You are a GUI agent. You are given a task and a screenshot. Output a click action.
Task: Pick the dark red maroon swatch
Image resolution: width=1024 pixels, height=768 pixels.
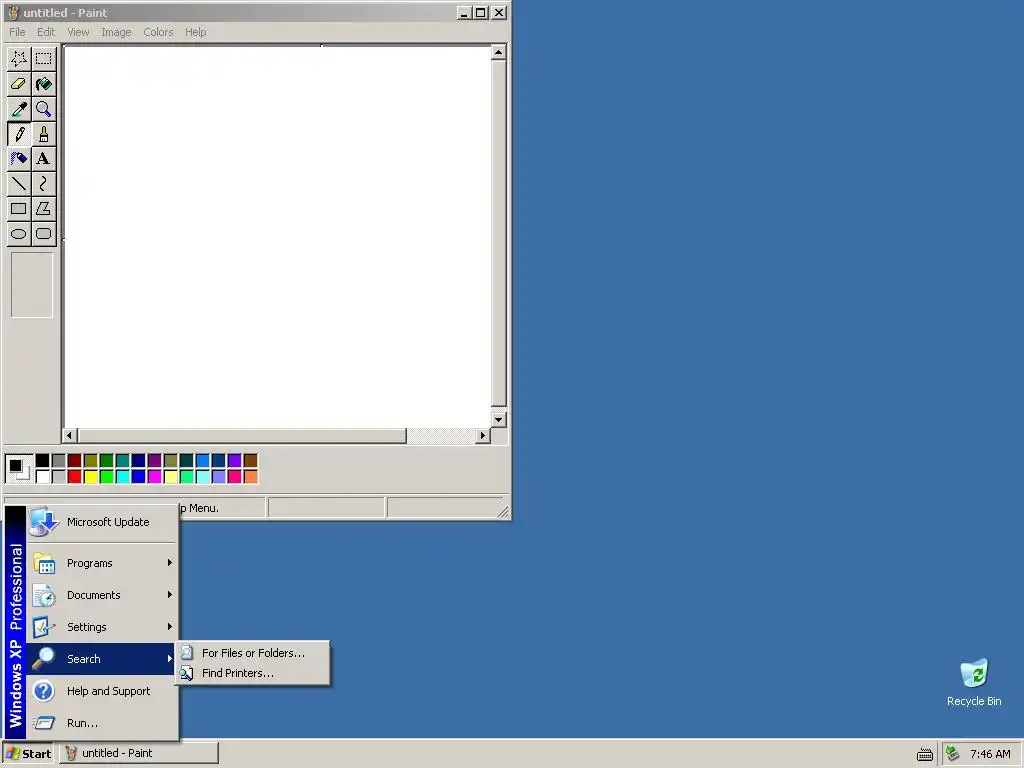click(x=74, y=461)
